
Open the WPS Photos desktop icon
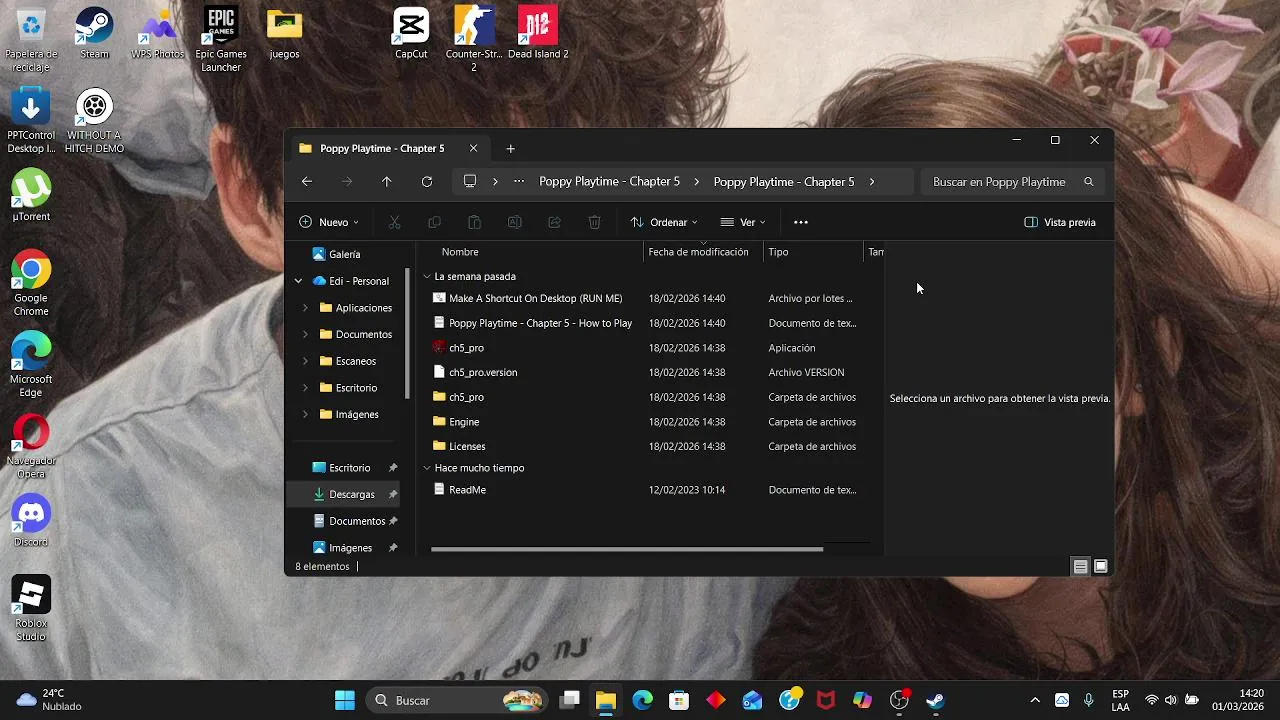tap(158, 33)
